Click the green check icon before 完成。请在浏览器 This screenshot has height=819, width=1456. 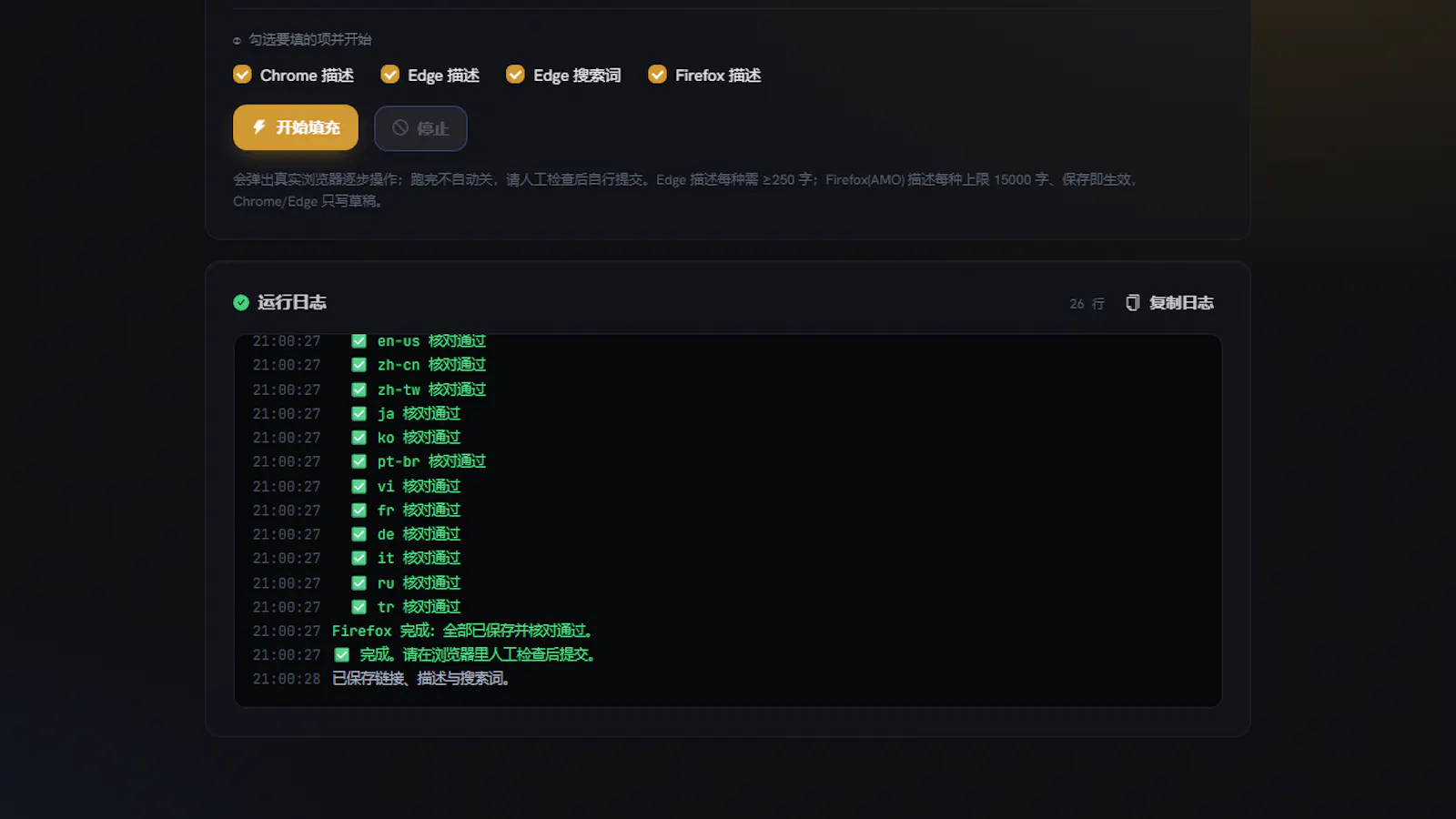342,654
